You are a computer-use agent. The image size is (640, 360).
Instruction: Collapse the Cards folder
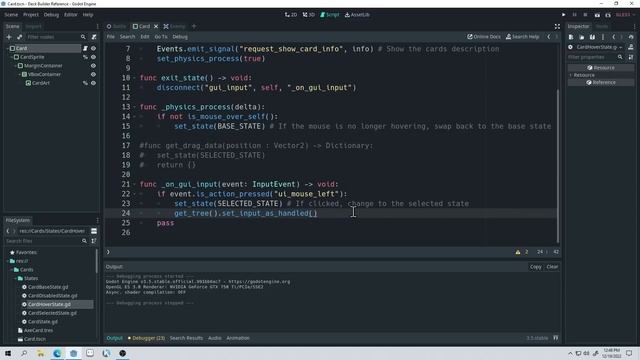click(x=11, y=270)
